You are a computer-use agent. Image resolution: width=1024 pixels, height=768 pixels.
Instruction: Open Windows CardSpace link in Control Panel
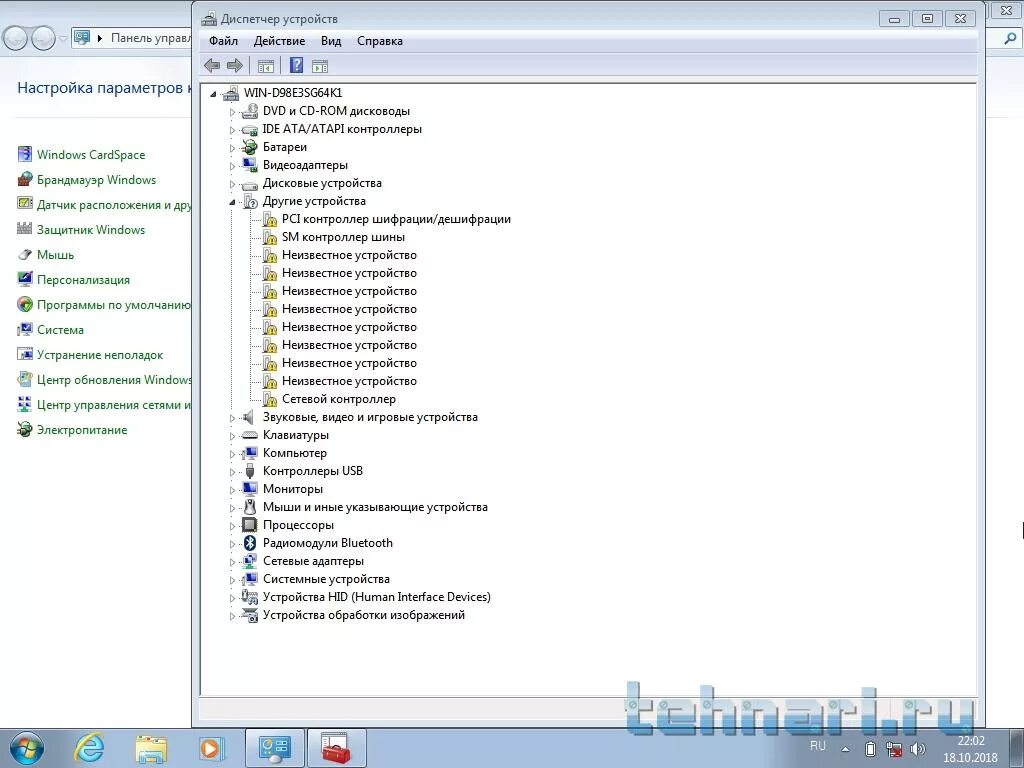click(x=91, y=155)
